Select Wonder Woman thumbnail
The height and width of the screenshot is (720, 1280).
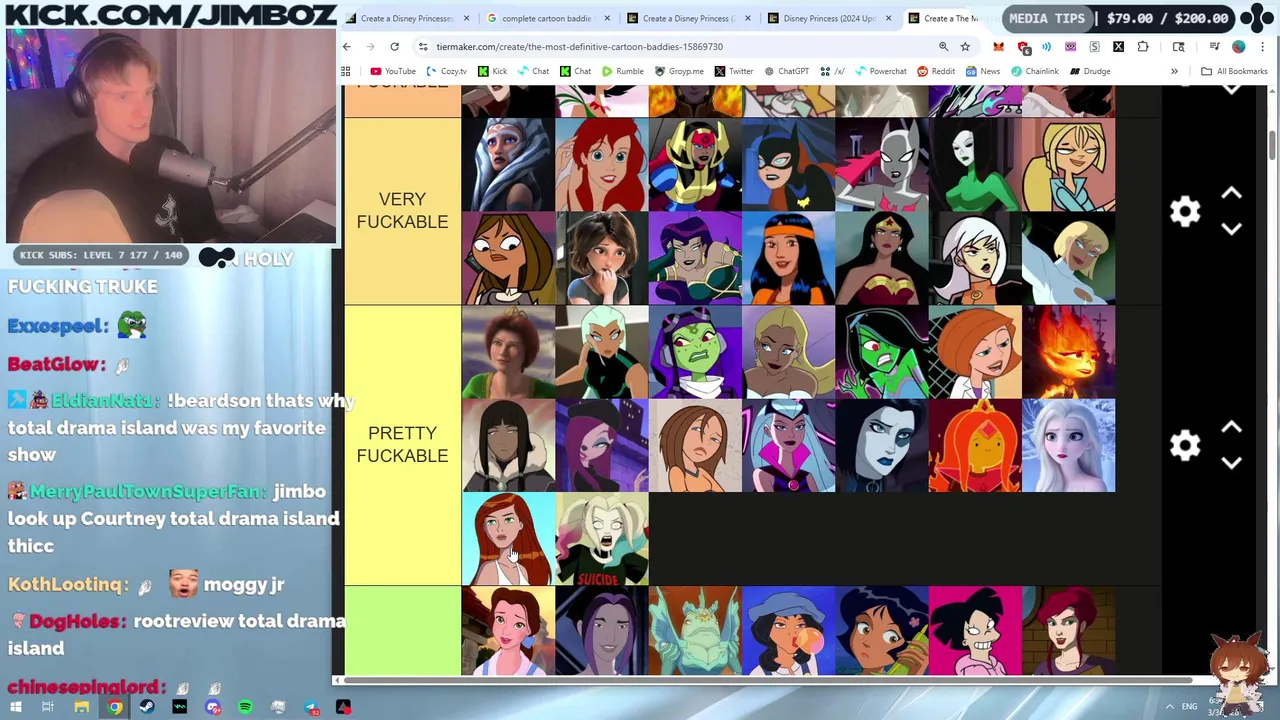click(882, 258)
